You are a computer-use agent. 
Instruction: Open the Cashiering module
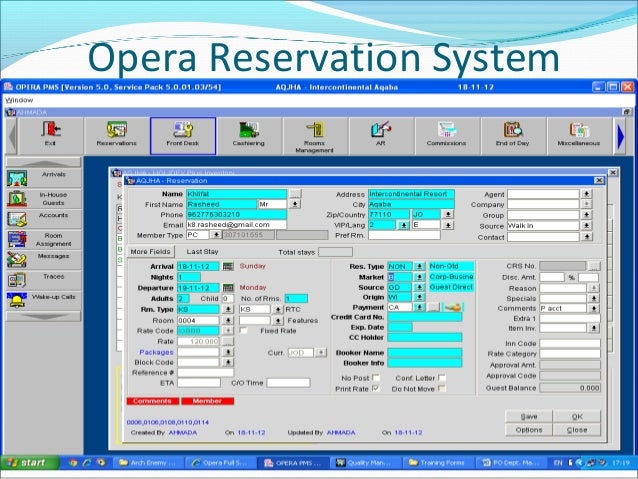point(249,136)
